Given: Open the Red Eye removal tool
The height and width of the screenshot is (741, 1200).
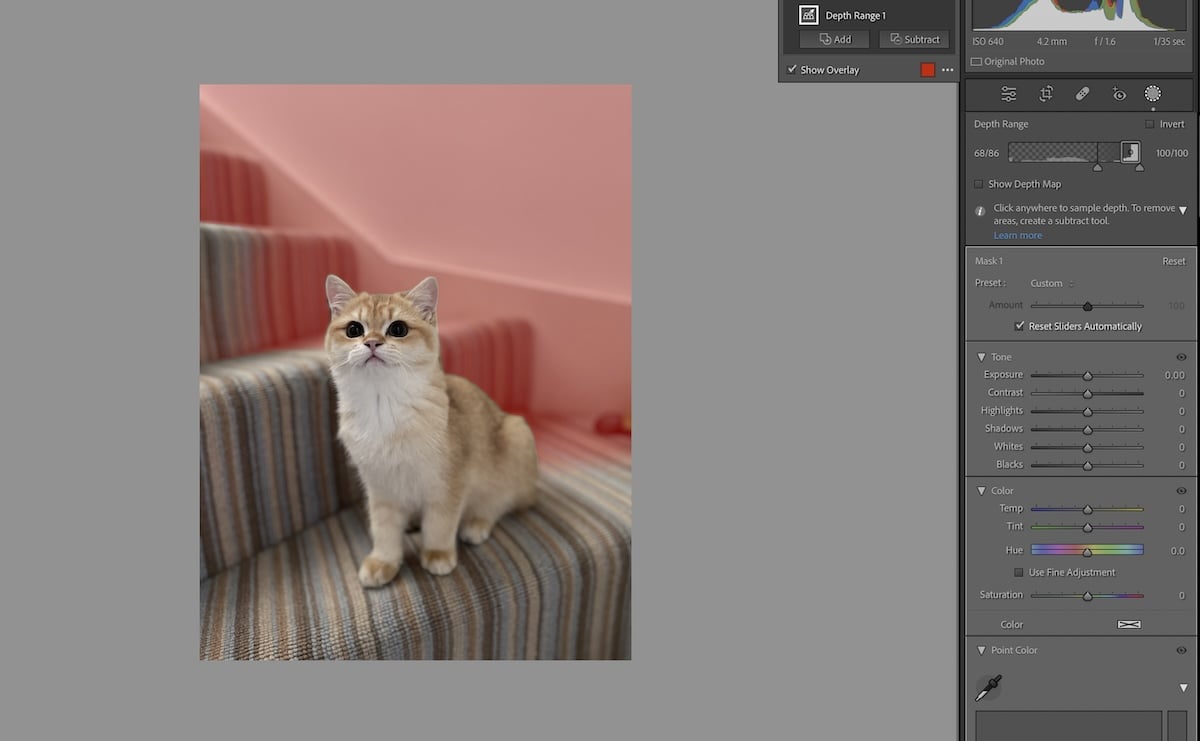Looking at the screenshot, I should pyautogui.click(x=1119, y=93).
